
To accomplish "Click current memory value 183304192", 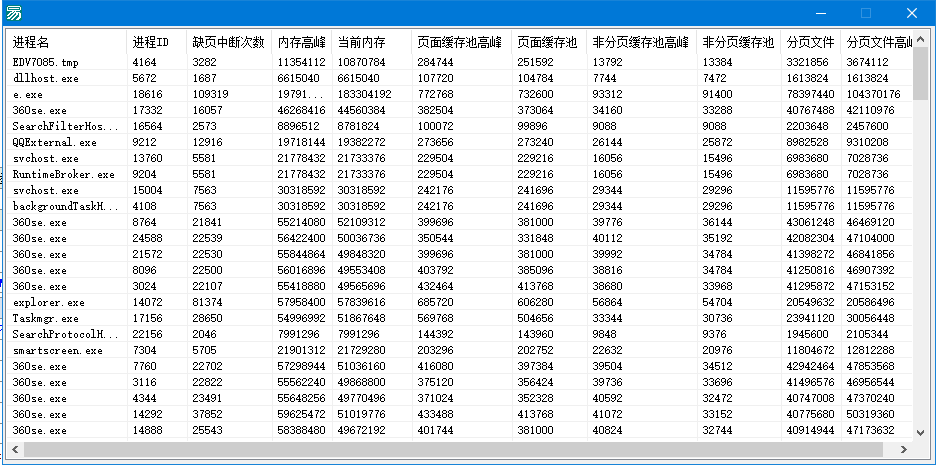I will [x=364, y=94].
